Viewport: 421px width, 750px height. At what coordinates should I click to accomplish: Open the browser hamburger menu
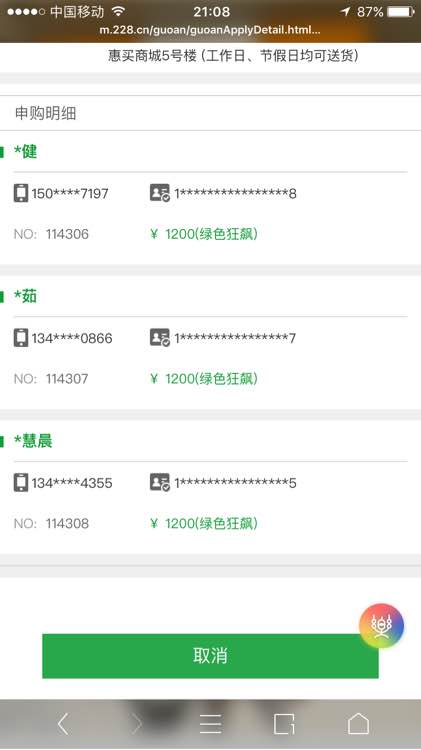[210, 724]
